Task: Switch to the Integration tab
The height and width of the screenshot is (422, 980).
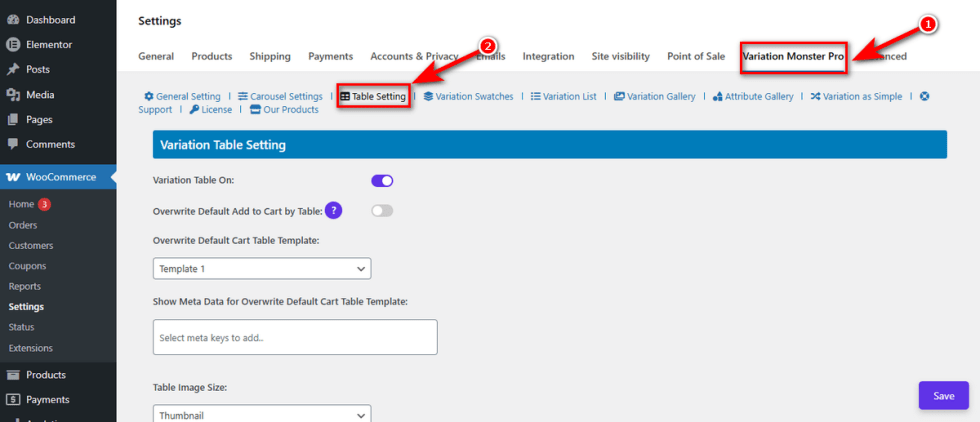Action: [x=549, y=56]
